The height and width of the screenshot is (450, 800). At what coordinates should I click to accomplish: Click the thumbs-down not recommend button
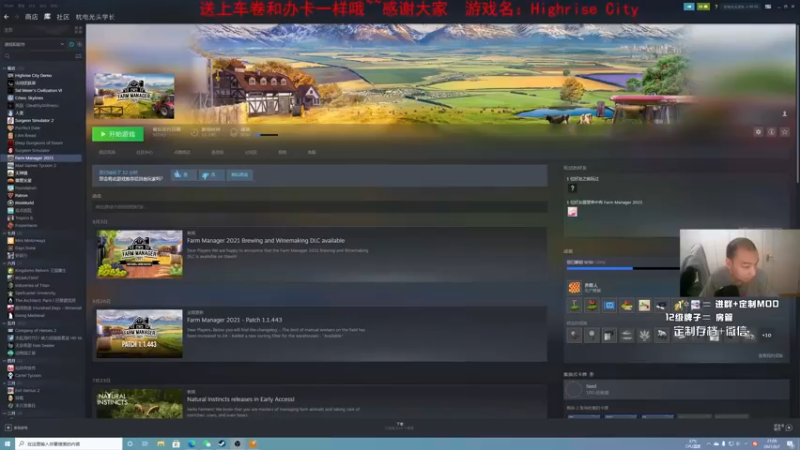(x=210, y=174)
